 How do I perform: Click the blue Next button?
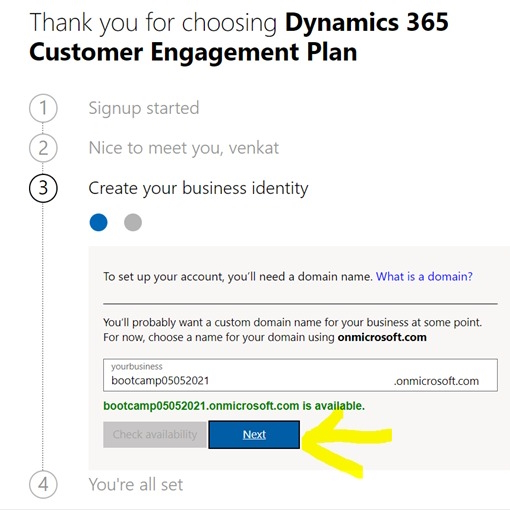click(x=254, y=434)
